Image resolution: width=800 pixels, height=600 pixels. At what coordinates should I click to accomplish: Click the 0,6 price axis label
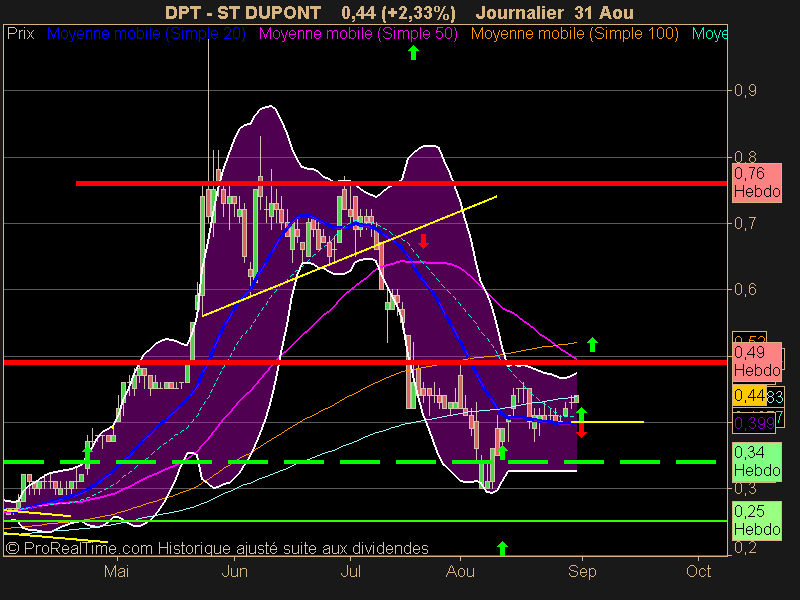745,289
